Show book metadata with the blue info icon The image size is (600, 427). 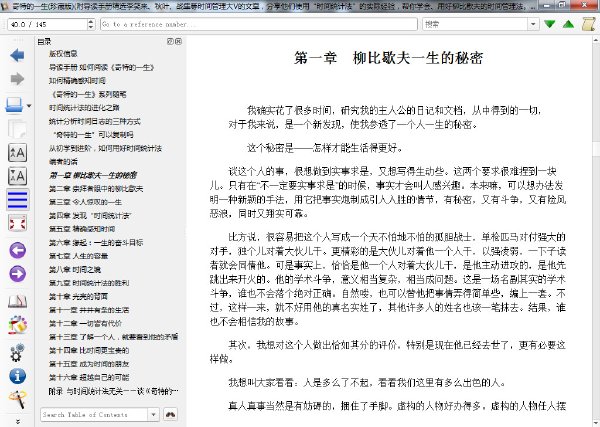[x=17, y=376]
